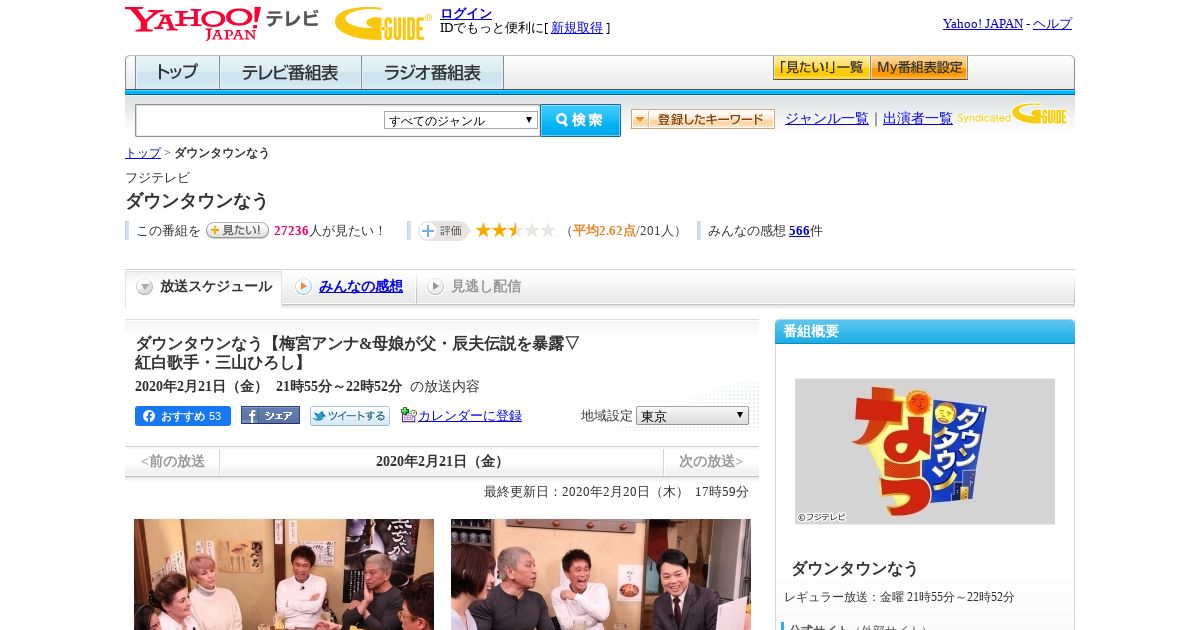Click the フジテレビ station name text
1200x630 pixels.
pos(157,178)
